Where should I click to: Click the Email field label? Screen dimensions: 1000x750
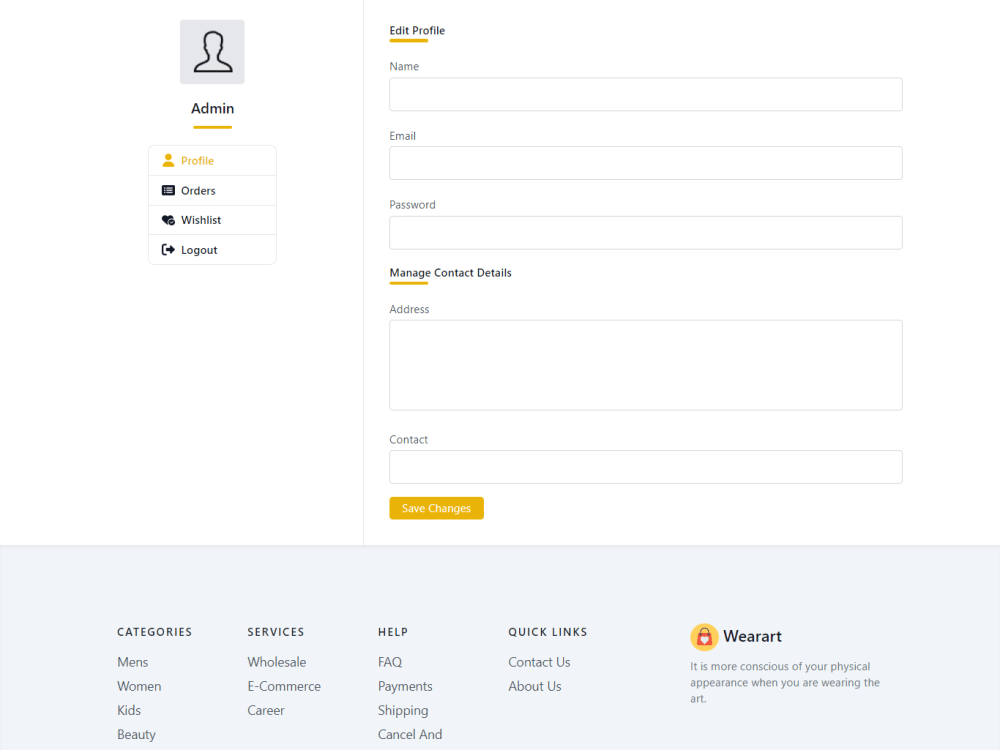(x=402, y=136)
